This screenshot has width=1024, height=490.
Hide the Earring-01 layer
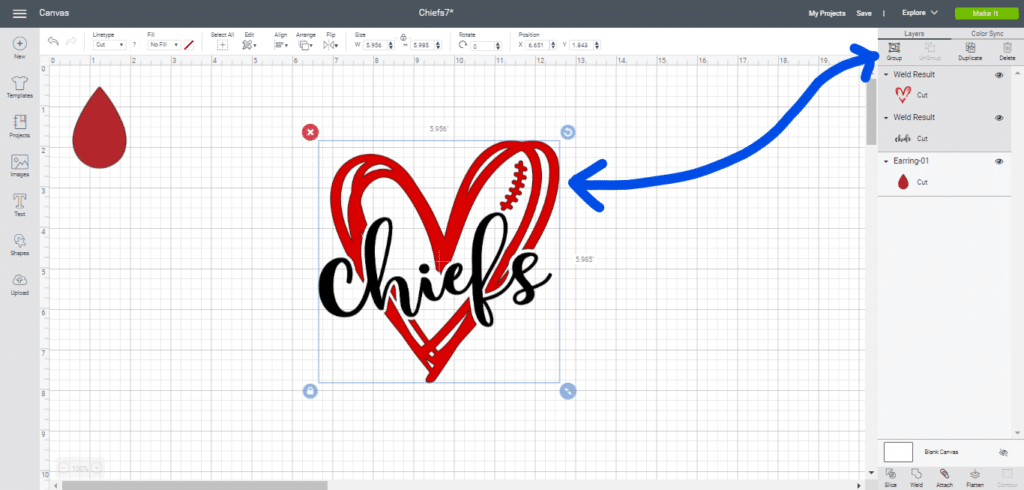[x=999, y=161]
